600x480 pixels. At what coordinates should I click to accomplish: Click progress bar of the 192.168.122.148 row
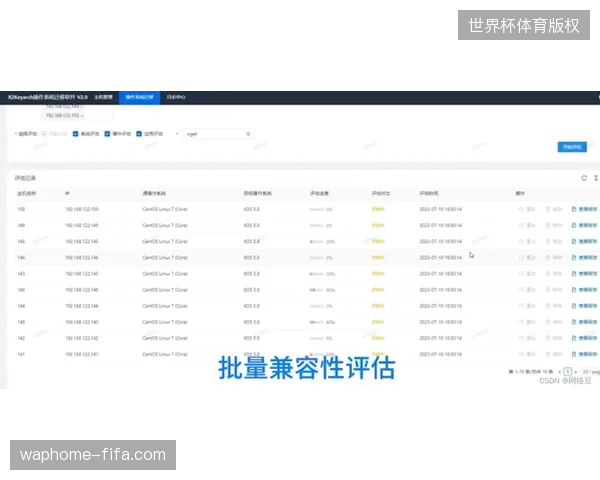[317, 290]
